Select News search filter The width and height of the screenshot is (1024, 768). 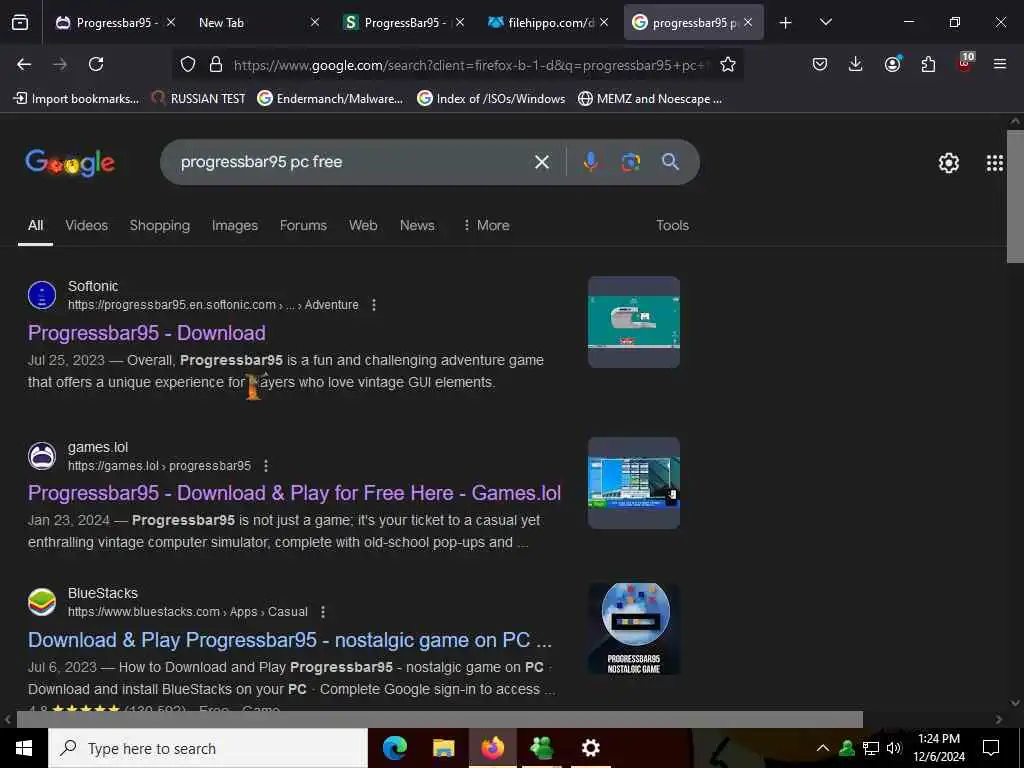click(x=417, y=225)
